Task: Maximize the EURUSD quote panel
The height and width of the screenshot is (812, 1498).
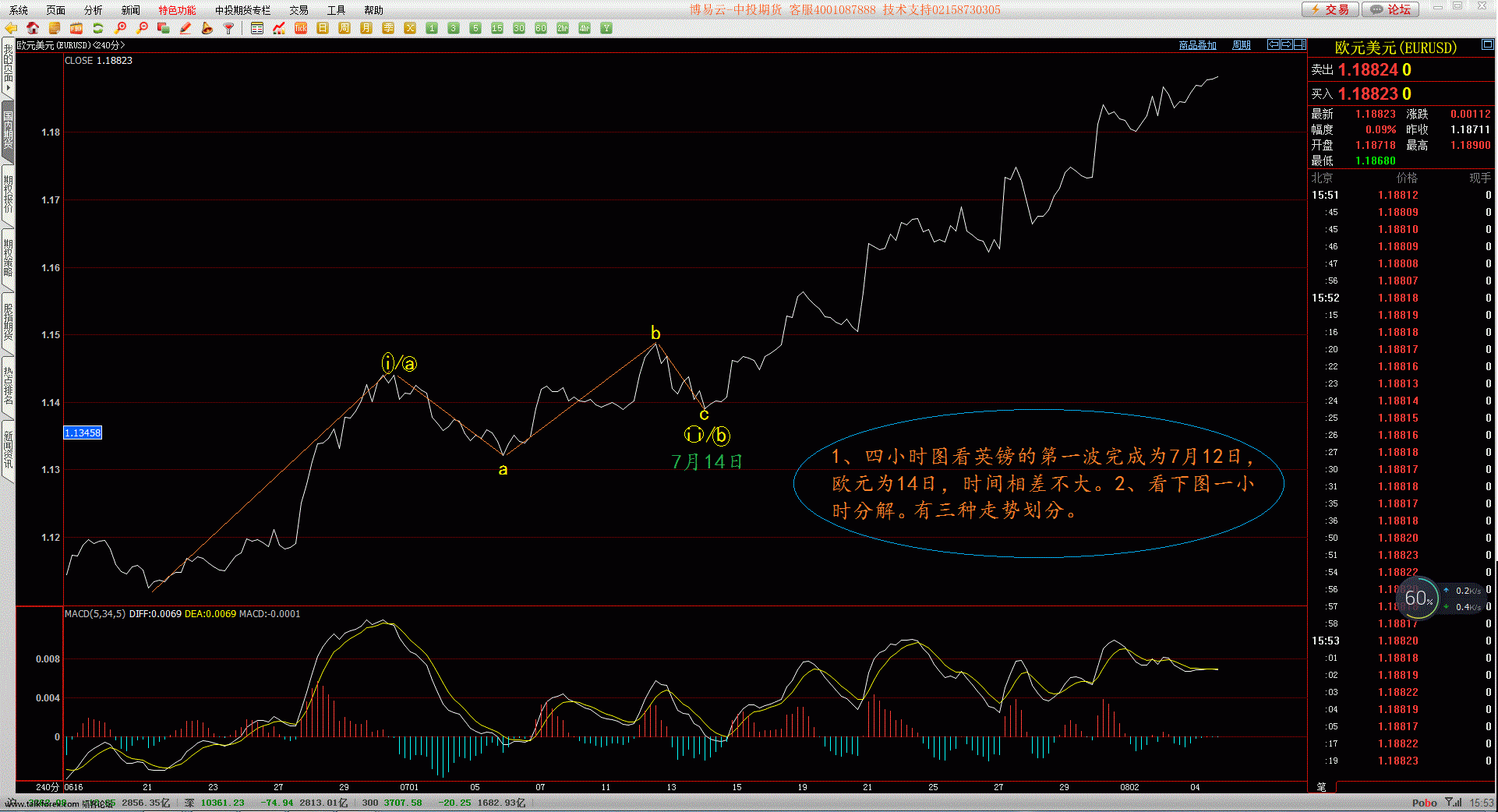Action: 1487,44
